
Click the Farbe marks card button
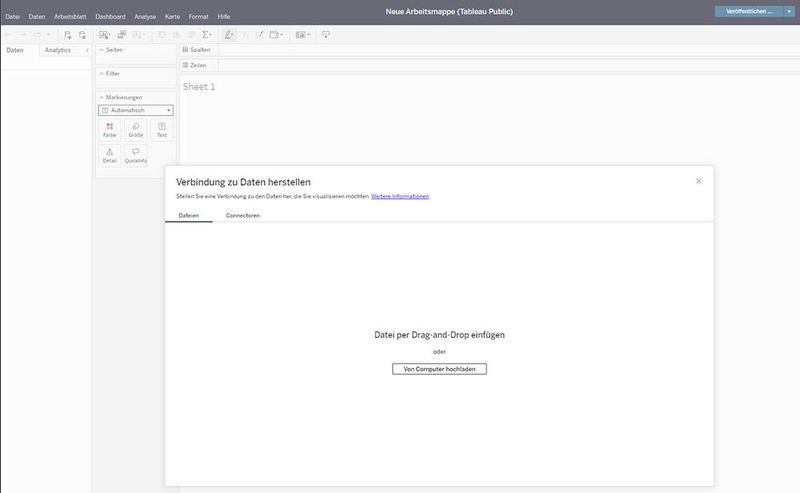pos(109,130)
